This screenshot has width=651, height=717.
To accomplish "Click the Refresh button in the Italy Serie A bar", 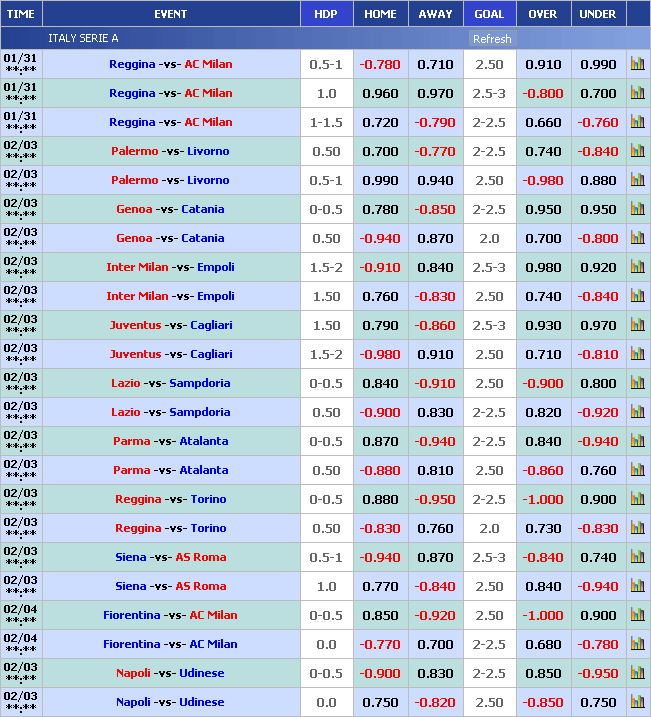I will pyautogui.click(x=491, y=39).
